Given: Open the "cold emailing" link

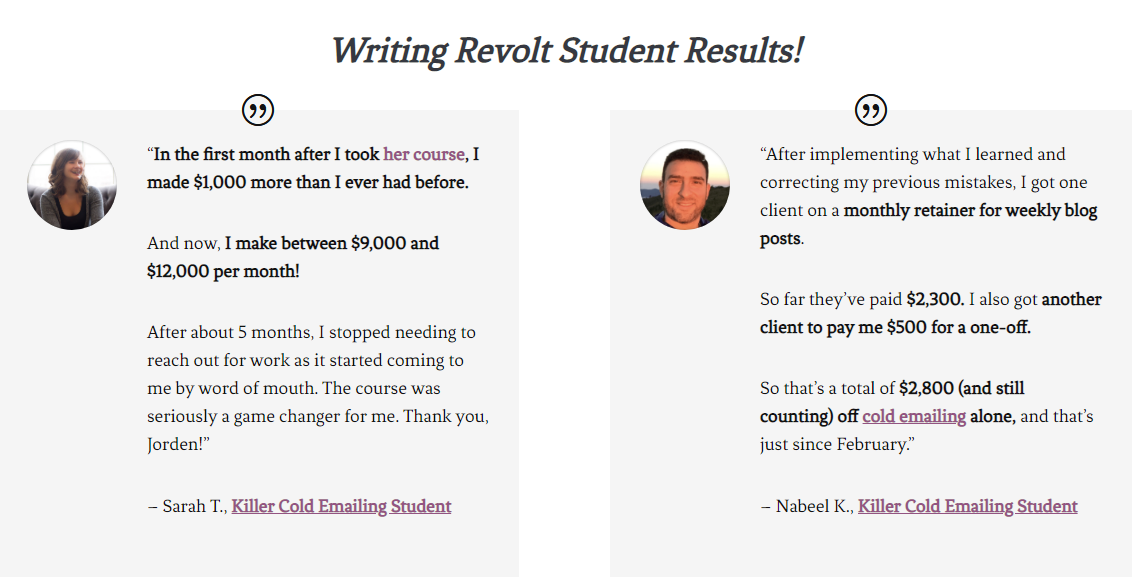Looking at the screenshot, I should 914,416.
